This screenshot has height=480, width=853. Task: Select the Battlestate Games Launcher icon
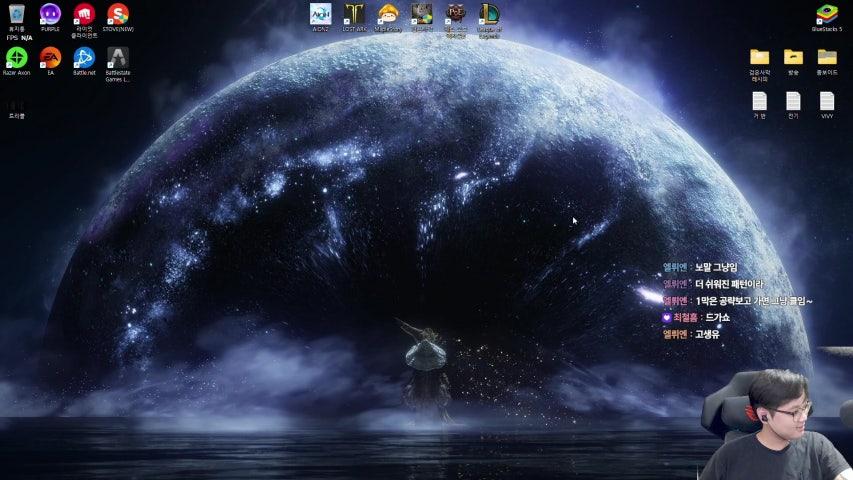[118, 58]
